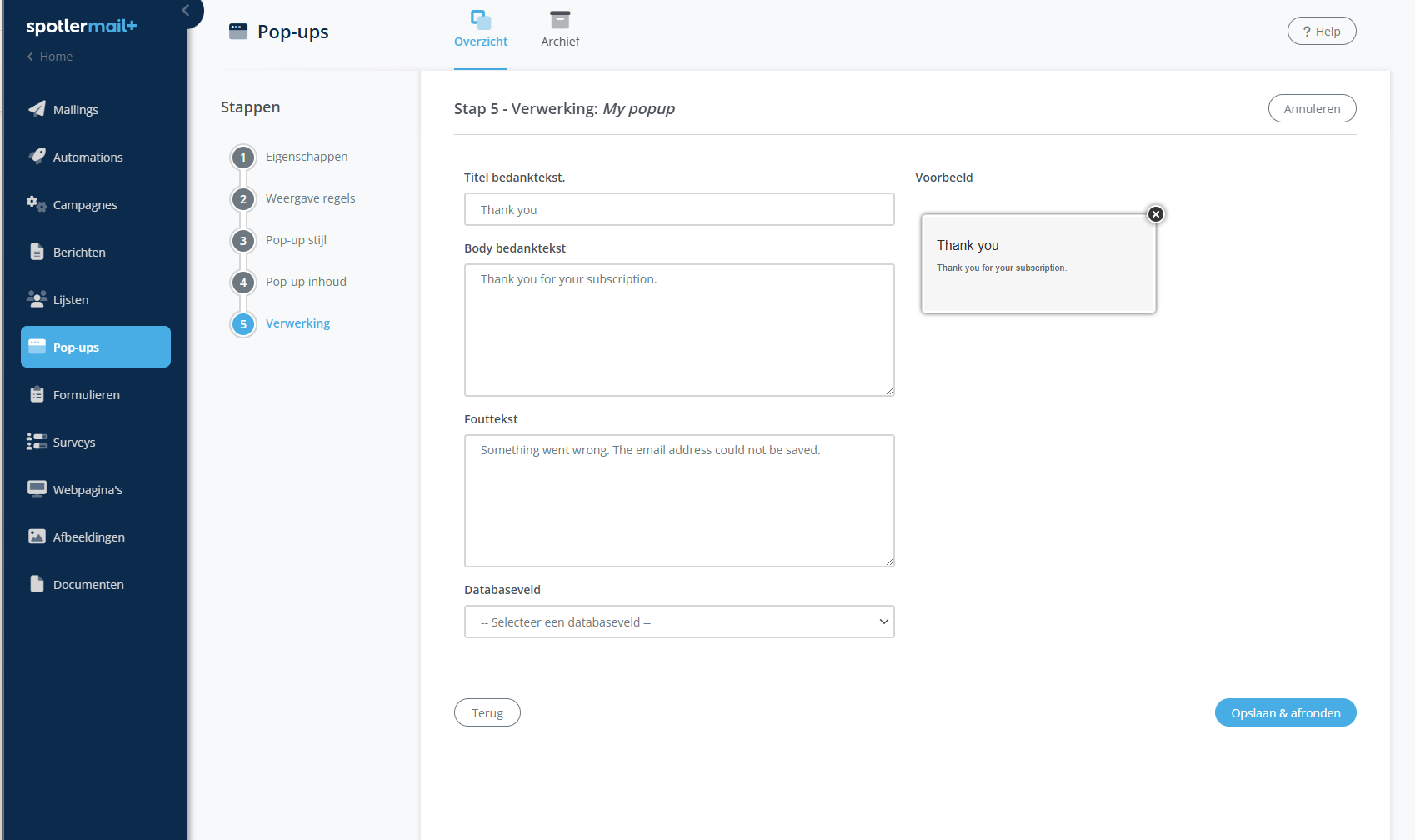Open Automations via the rocket icon
1415x840 pixels.
coord(37,156)
